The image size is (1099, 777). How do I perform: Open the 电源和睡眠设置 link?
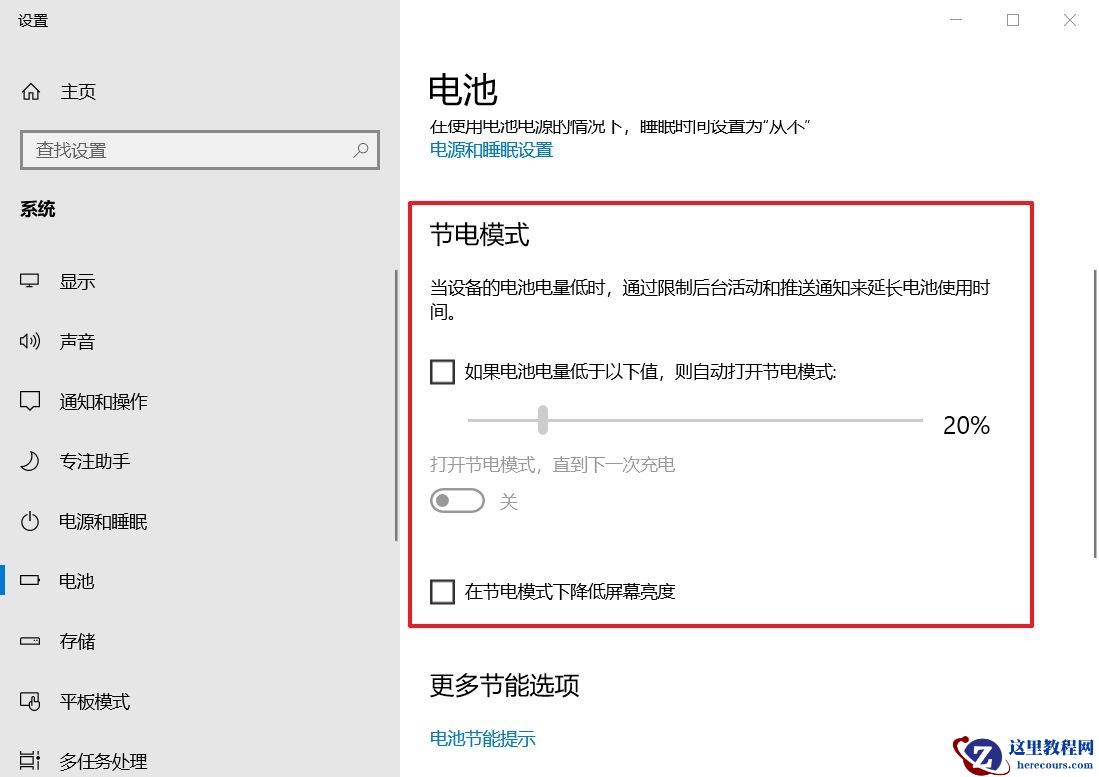click(x=491, y=150)
